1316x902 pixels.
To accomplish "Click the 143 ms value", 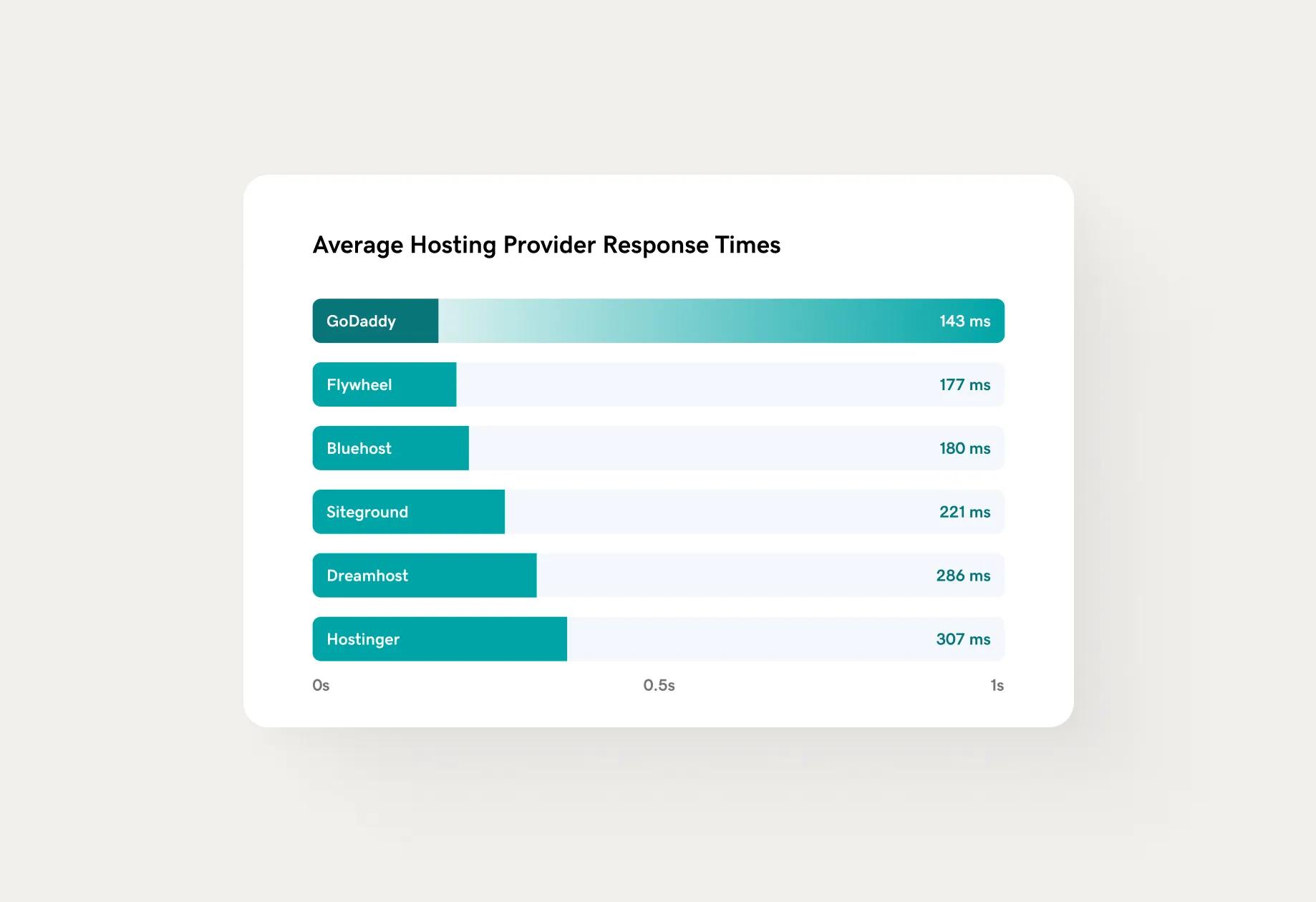I will (964, 321).
